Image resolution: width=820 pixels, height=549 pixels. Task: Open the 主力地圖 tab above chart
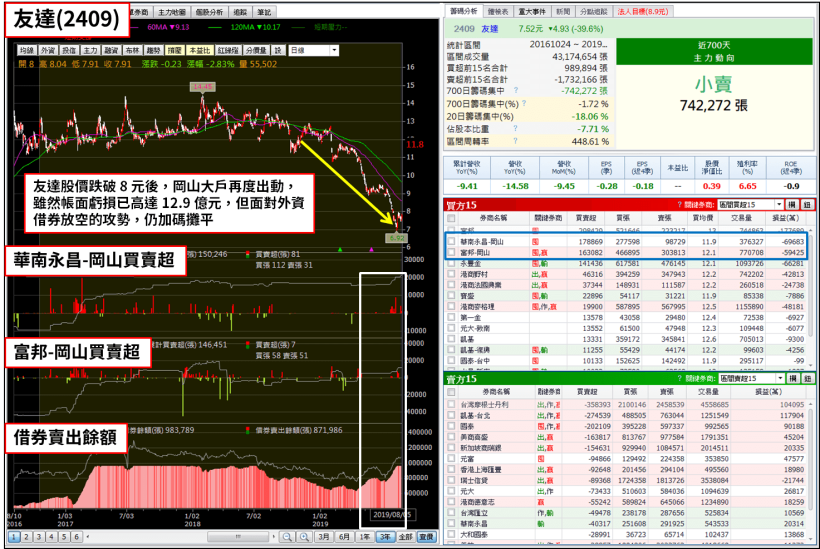tap(172, 12)
